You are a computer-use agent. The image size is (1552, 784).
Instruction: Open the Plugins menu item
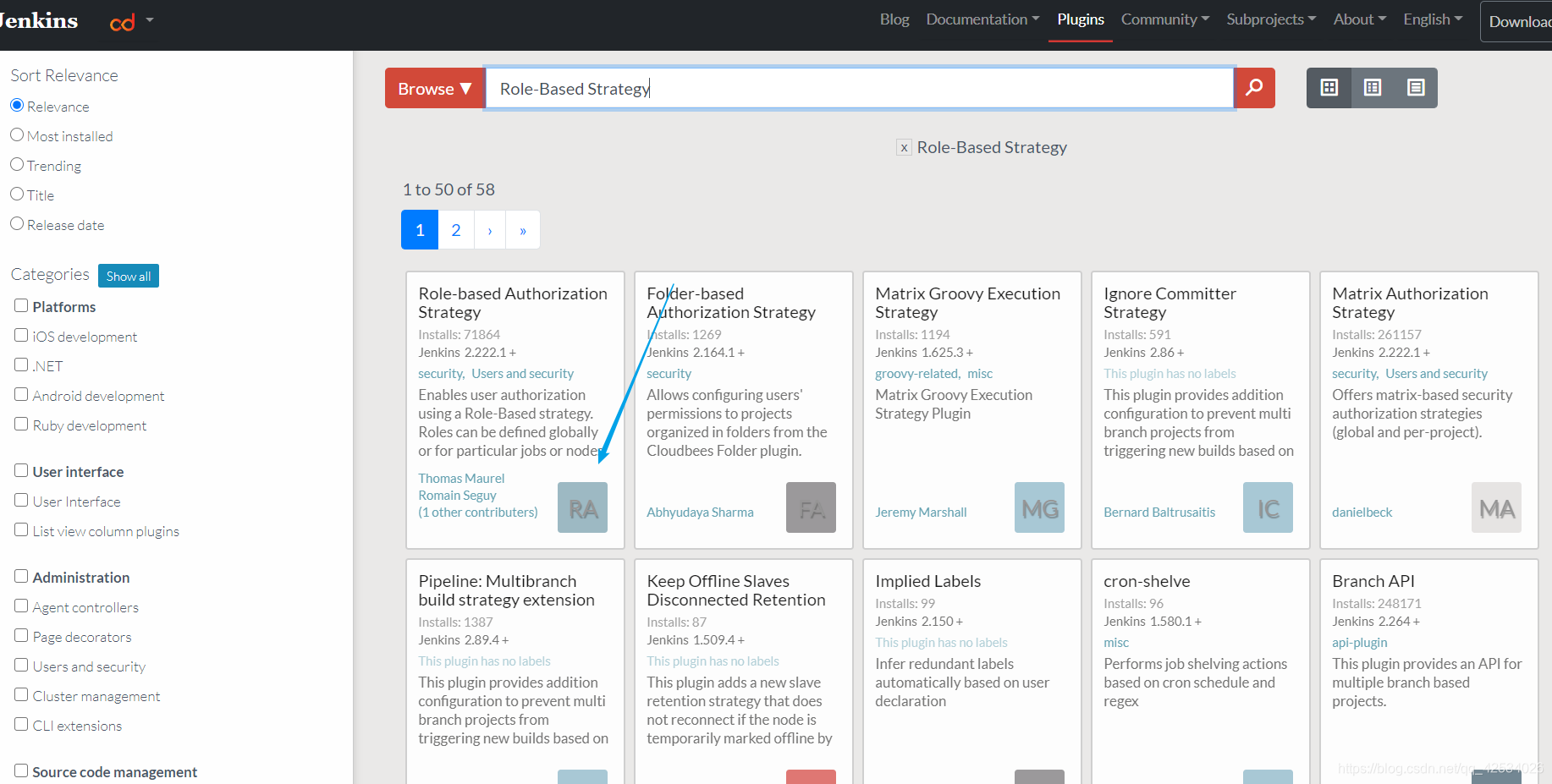[x=1081, y=19]
